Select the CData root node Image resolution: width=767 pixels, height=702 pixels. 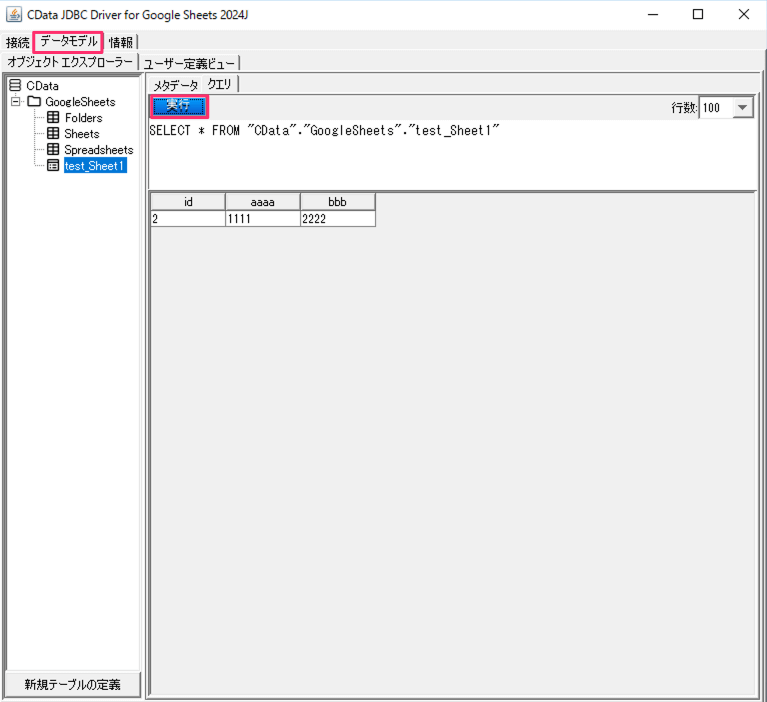point(42,86)
